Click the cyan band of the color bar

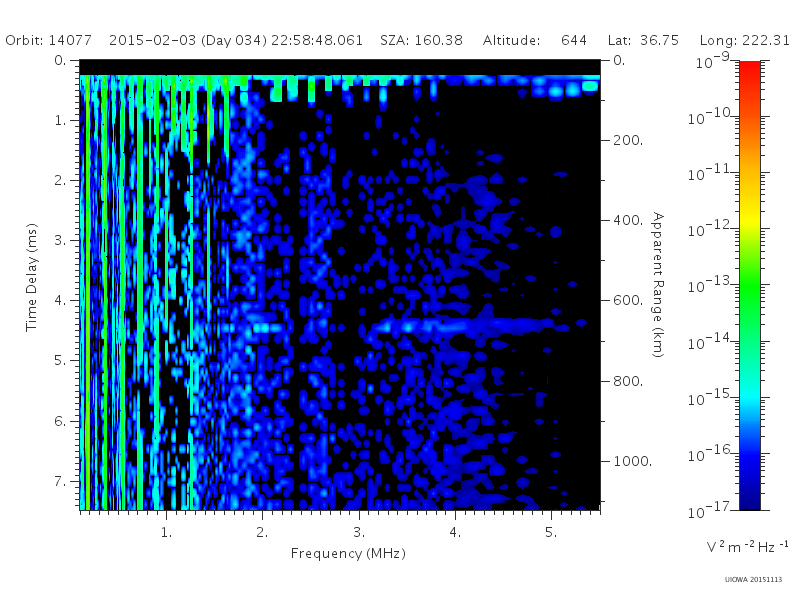click(750, 395)
